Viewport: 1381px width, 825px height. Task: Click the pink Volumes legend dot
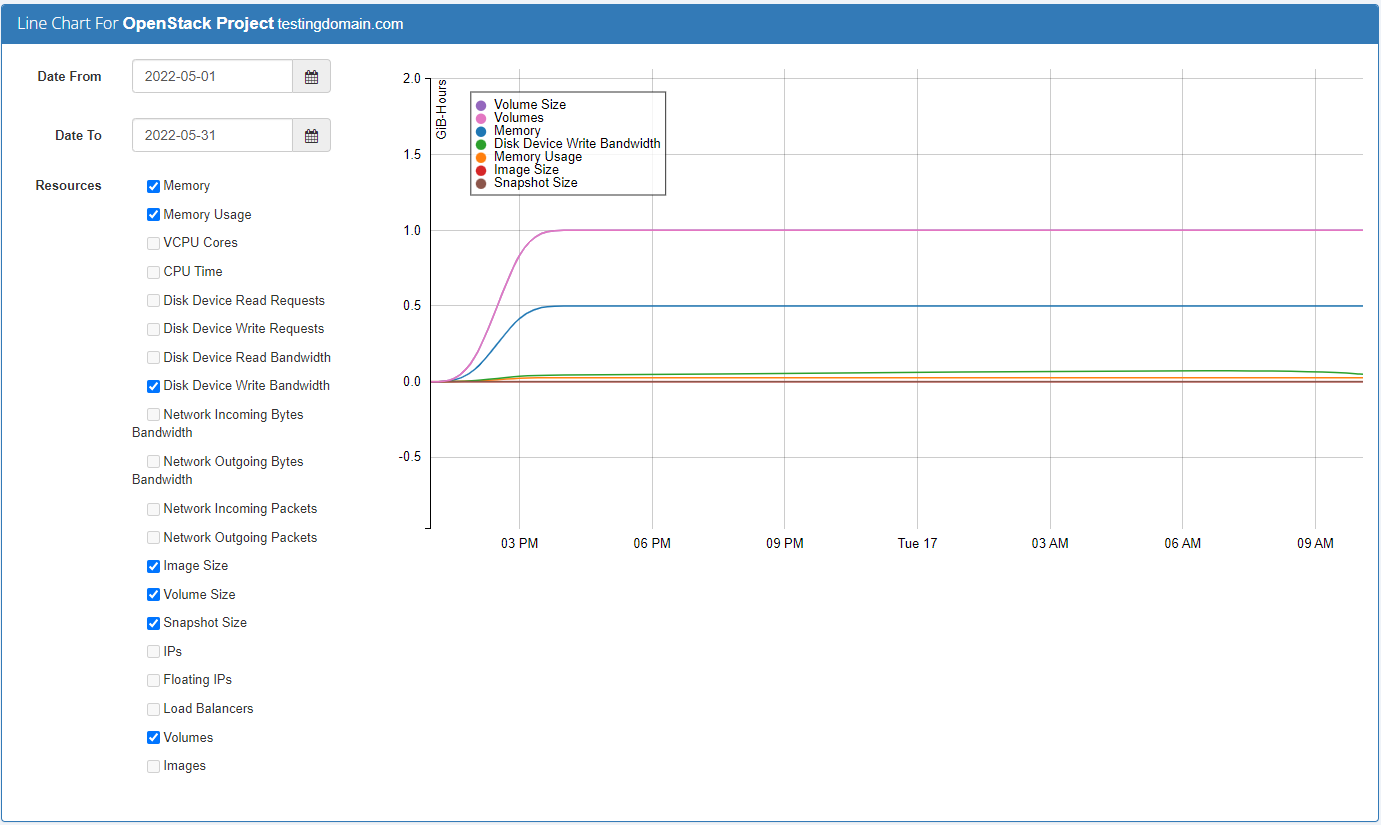click(481, 118)
